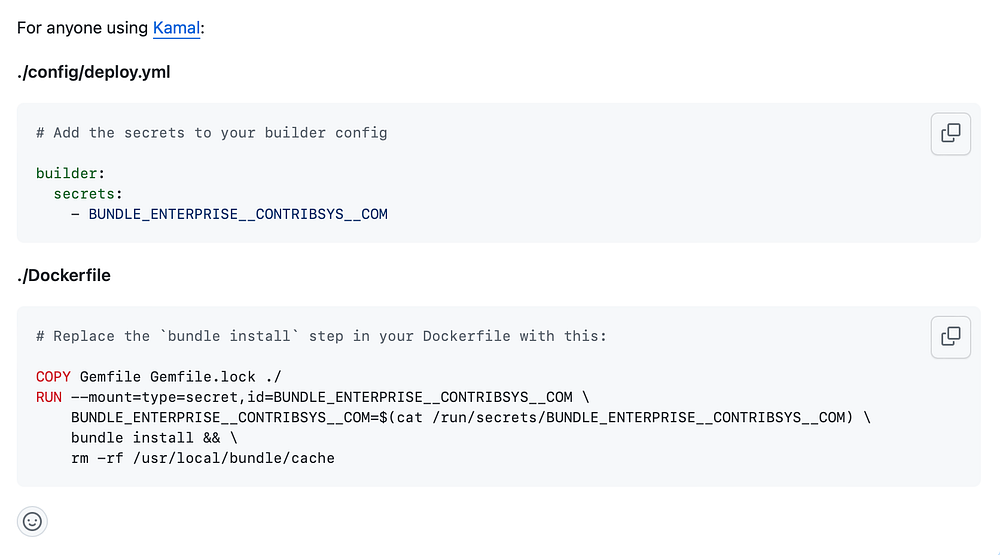Click the red RUN keyword
Viewport: 1000px width, 555px height.
point(48,397)
